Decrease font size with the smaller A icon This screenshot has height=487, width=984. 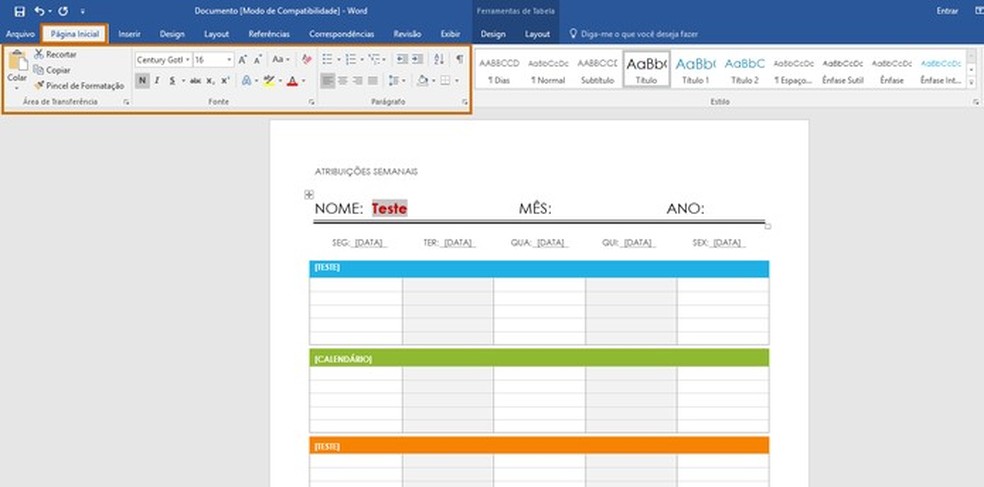pyautogui.click(x=257, y=60)
